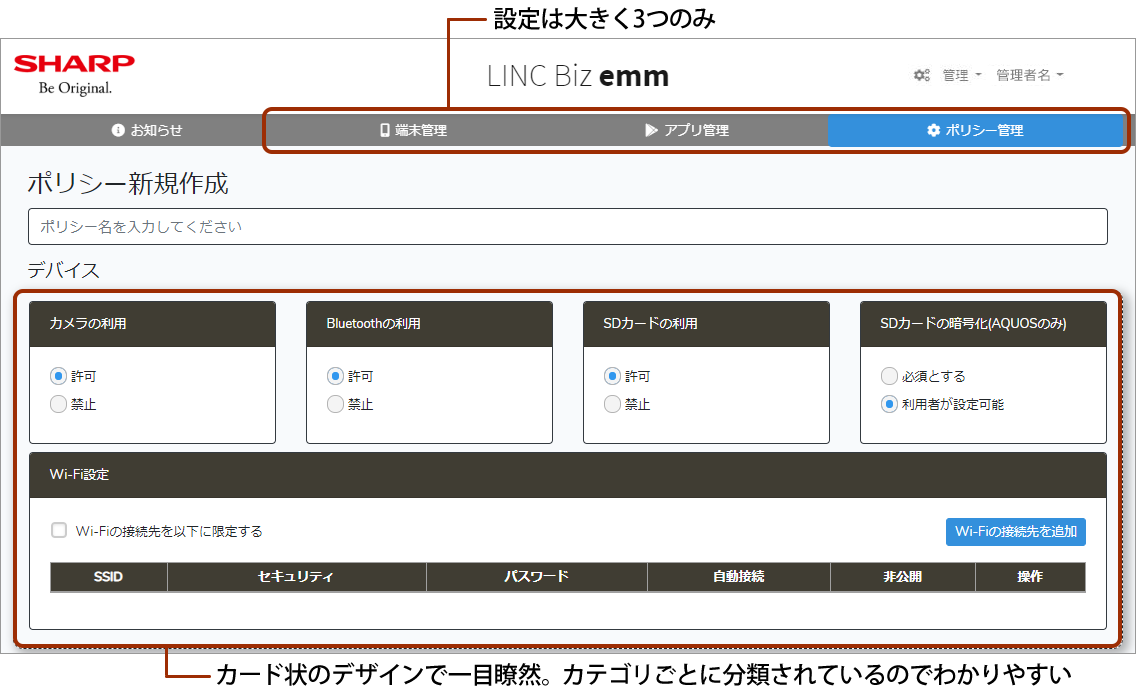
Task: Switch to the お知らせ tab
Action: point(147,130)
